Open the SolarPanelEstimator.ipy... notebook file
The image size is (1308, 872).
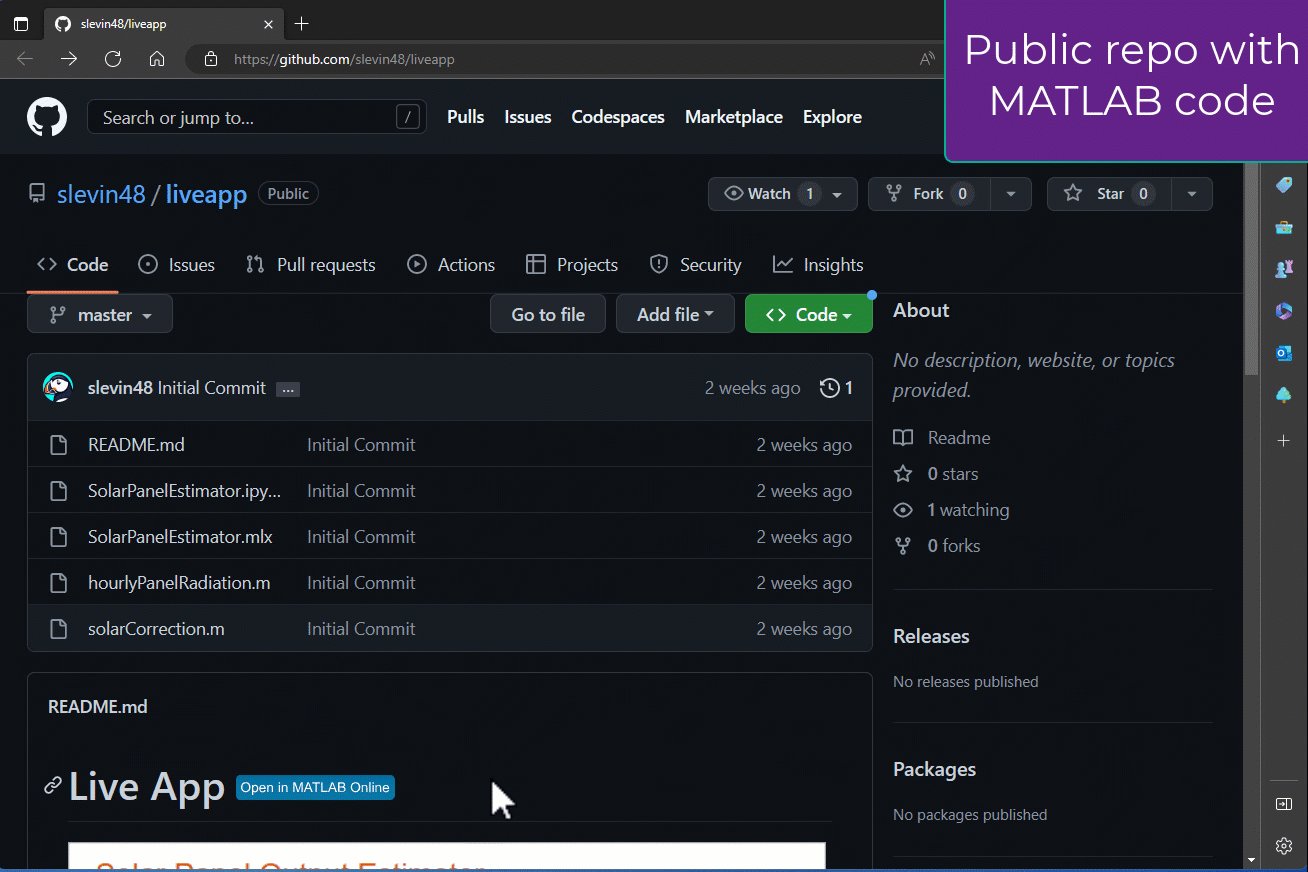(185, 491)
